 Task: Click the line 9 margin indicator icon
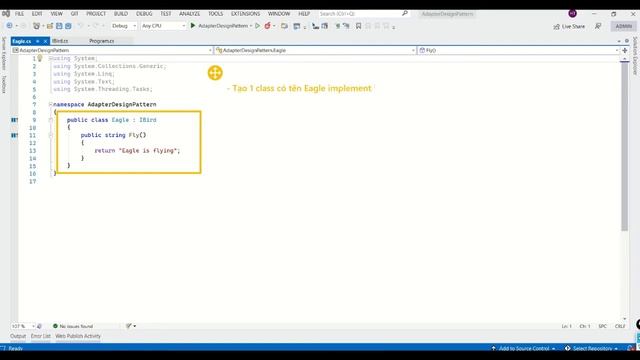click(14, 120)
